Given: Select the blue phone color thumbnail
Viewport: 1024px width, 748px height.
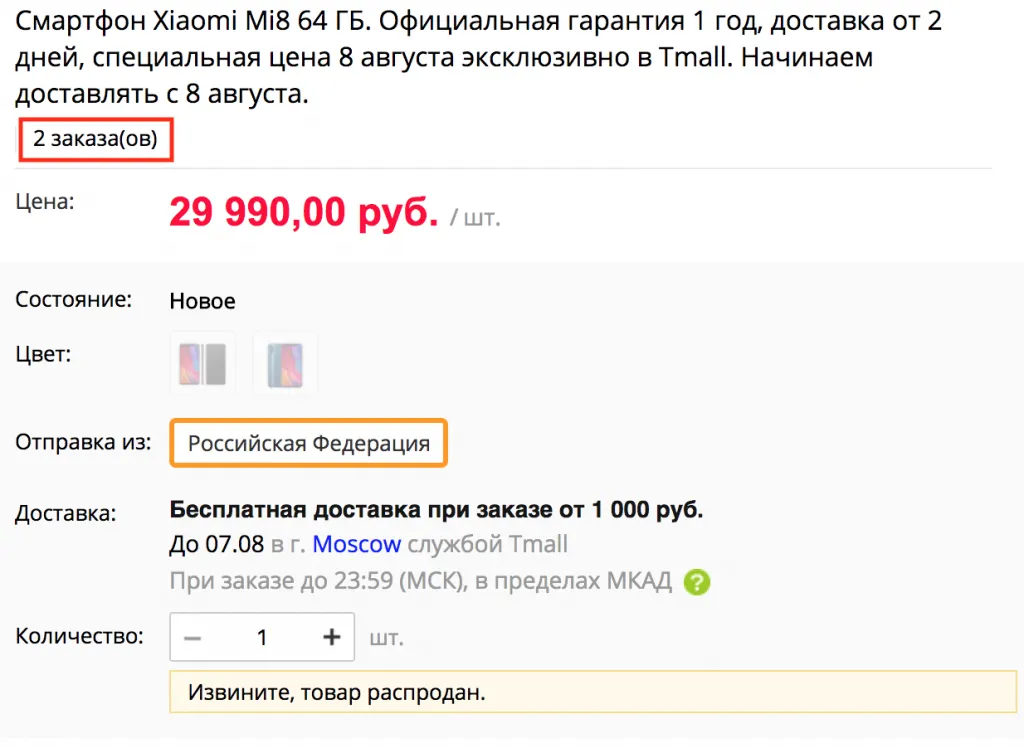Looking at the screenshot, I should tap(285, 363).
